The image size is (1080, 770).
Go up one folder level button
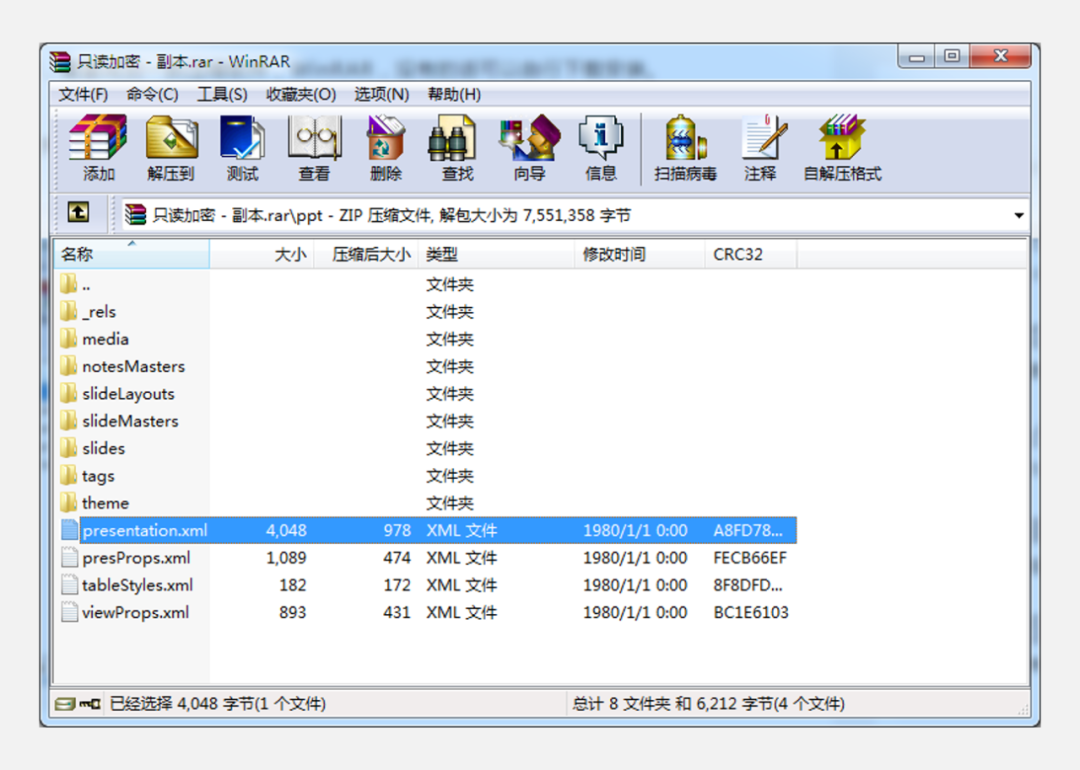pyautogui.click(x=78, y=212)
